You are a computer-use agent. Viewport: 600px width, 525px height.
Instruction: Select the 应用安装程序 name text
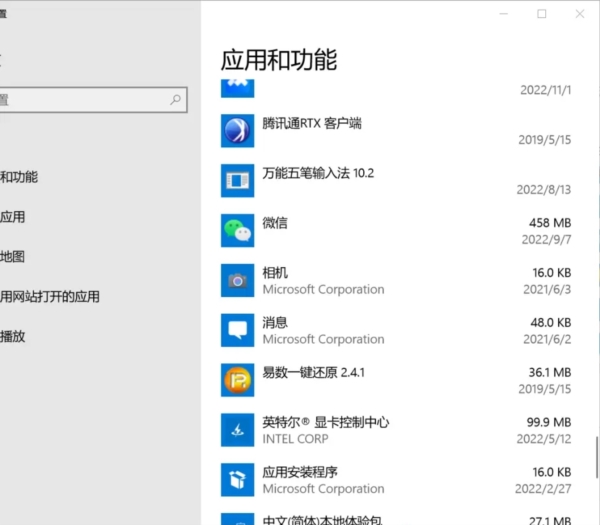coord(300,472)
